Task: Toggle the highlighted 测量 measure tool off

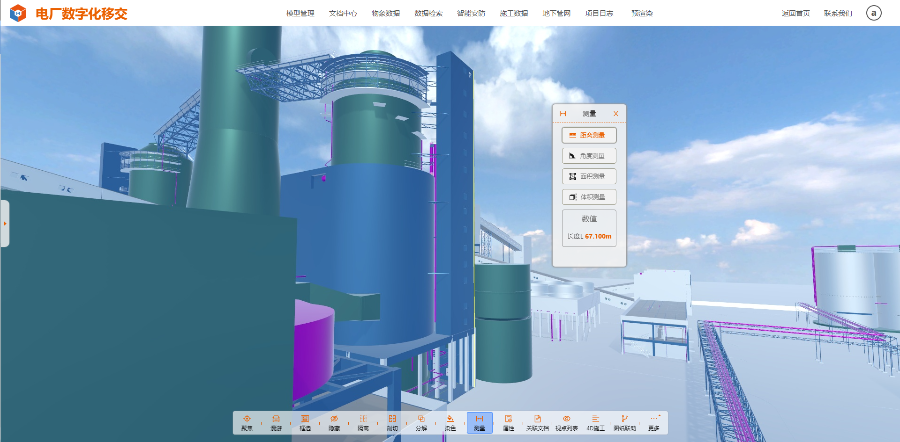Action: coord(479,423)
